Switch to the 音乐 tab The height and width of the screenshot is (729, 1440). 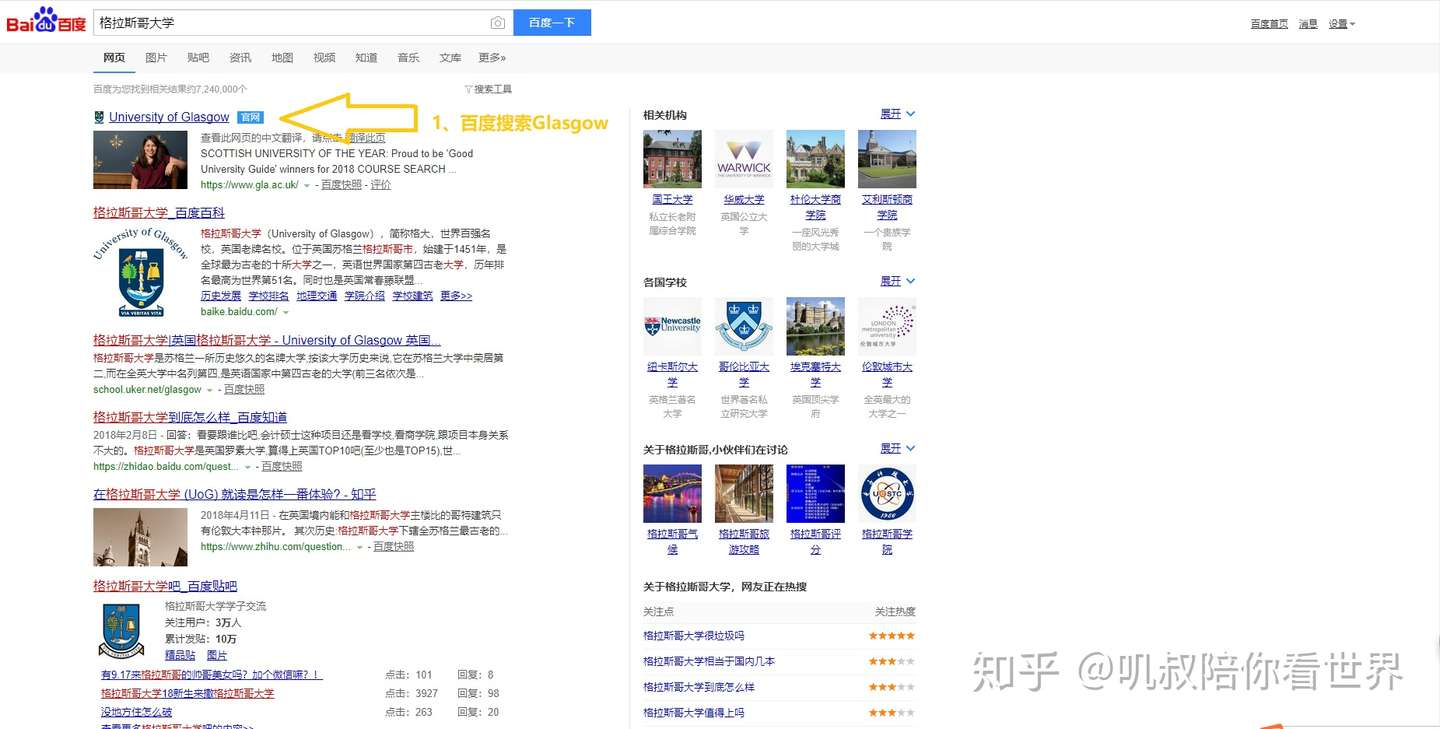click(x=408, y=58)
